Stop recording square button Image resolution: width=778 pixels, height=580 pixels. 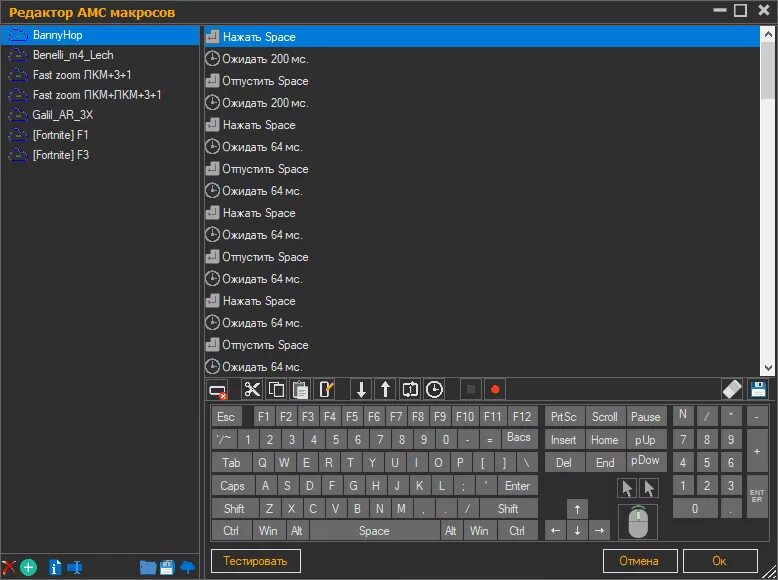[471, 389]
